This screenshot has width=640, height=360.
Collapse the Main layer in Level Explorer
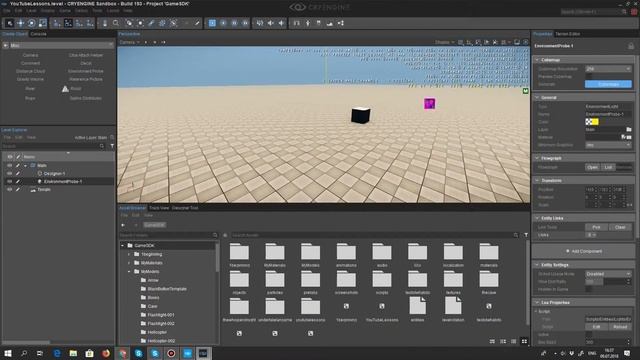25,166
